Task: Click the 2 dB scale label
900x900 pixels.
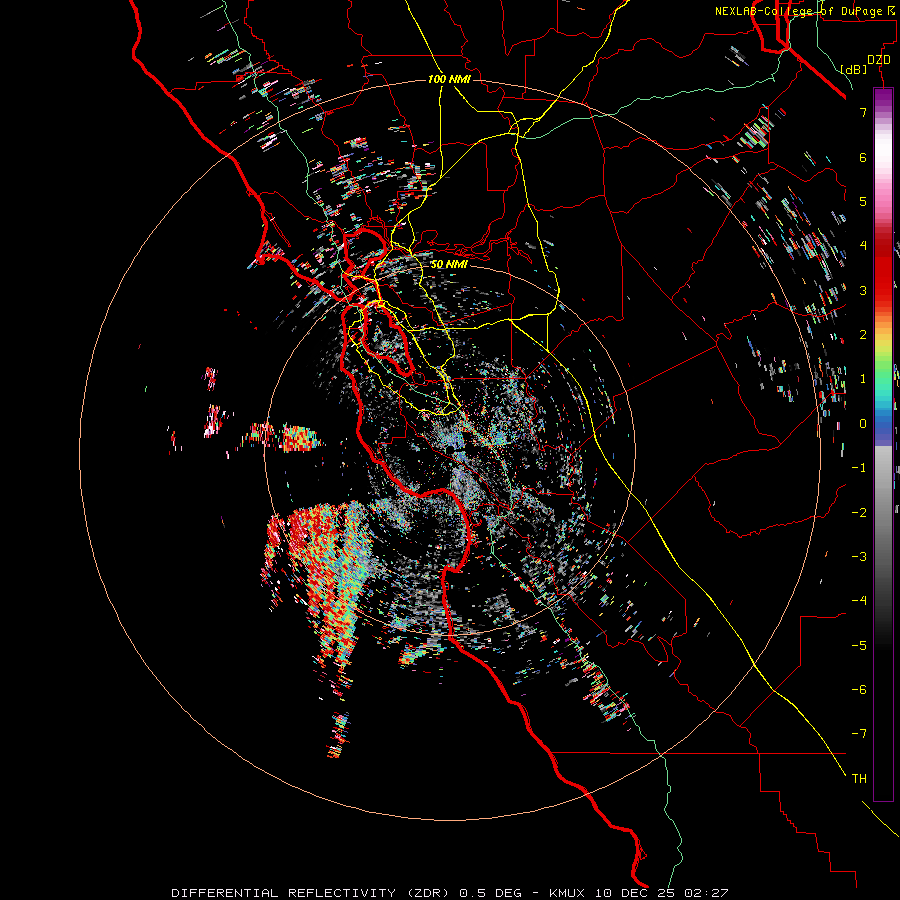Action: [863, 335]
